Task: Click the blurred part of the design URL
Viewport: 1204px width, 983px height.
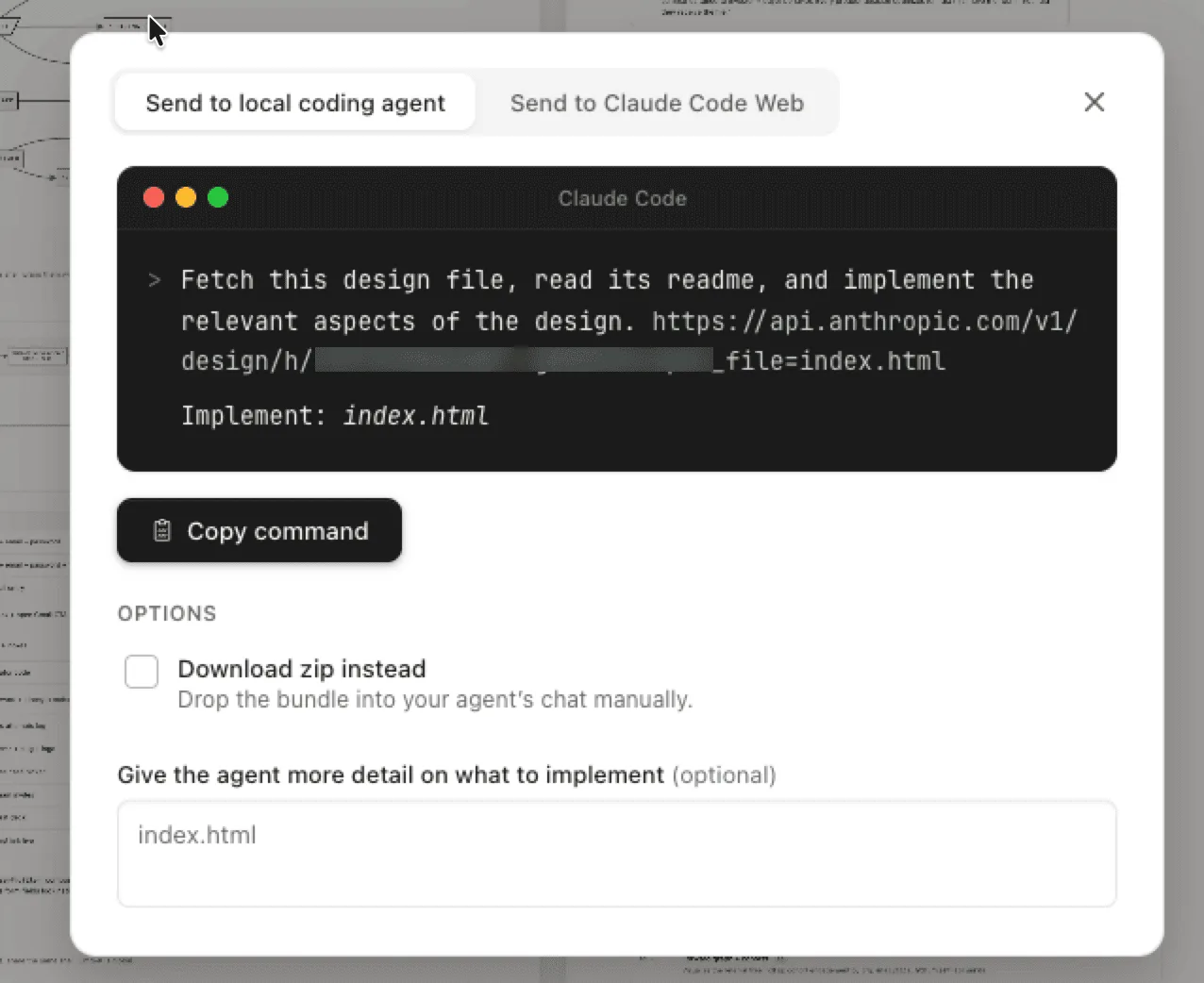Action: tap(514, 361)
